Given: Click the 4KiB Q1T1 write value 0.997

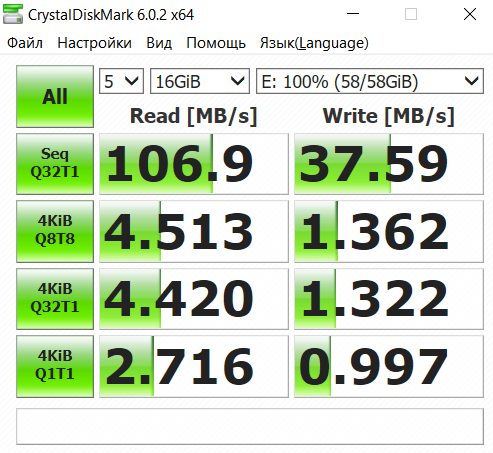Looking at the screenshot, I should click(389, 366).
